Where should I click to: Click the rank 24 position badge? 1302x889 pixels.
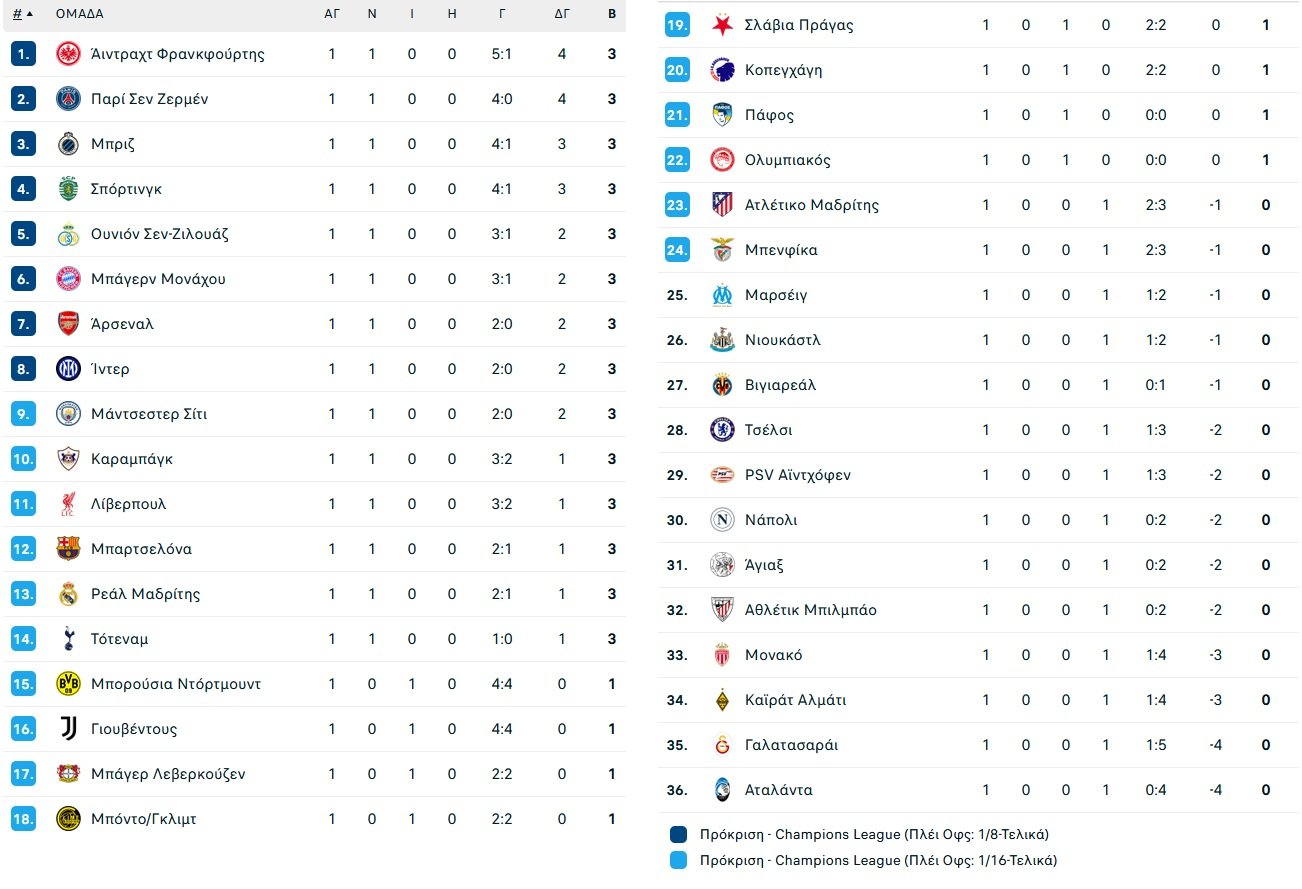[677, 250]
